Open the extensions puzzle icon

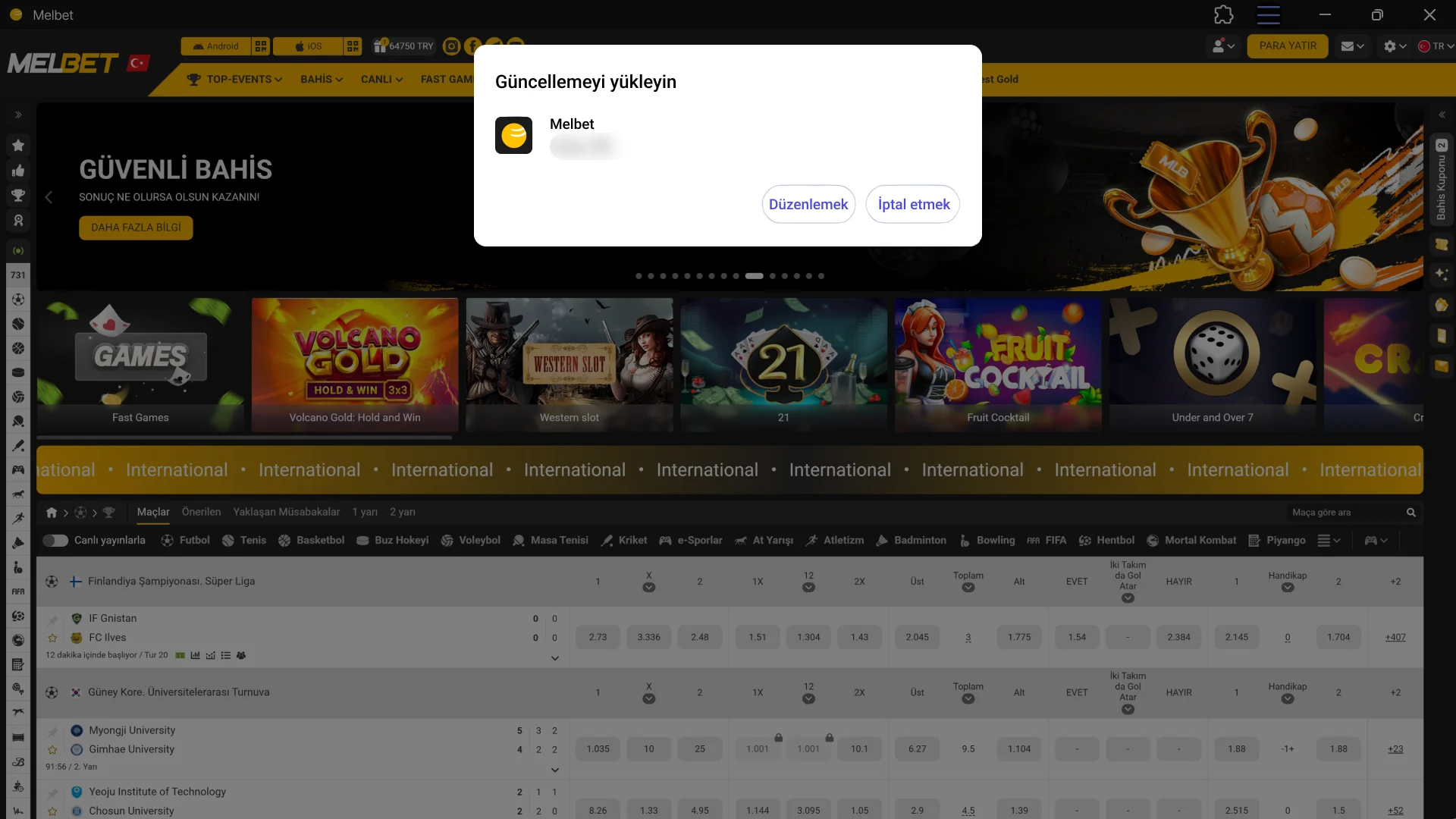[1223, 14]
